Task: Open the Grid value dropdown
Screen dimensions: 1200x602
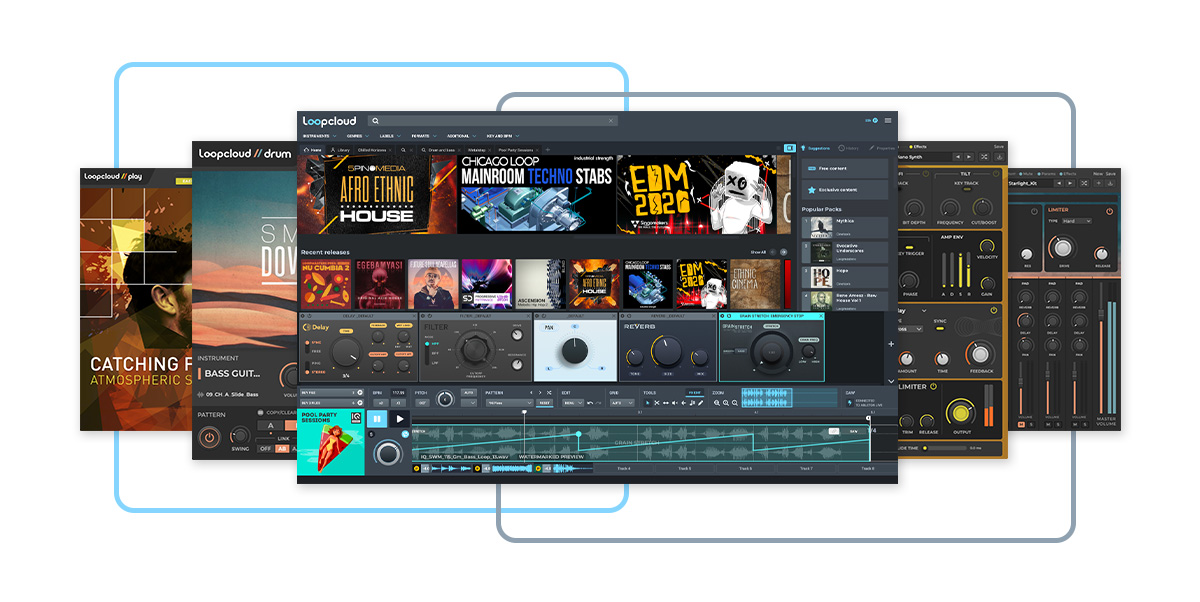Action: [622, 403]
